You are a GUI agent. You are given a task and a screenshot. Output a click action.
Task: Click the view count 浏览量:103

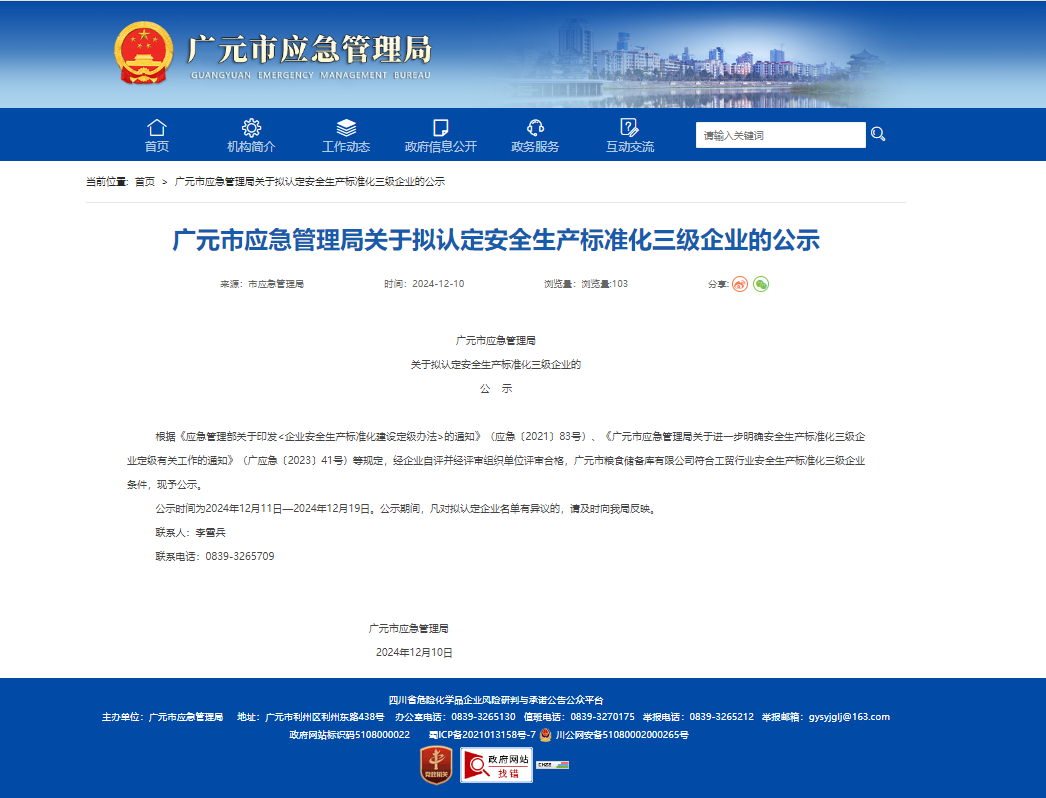[604, 284]
